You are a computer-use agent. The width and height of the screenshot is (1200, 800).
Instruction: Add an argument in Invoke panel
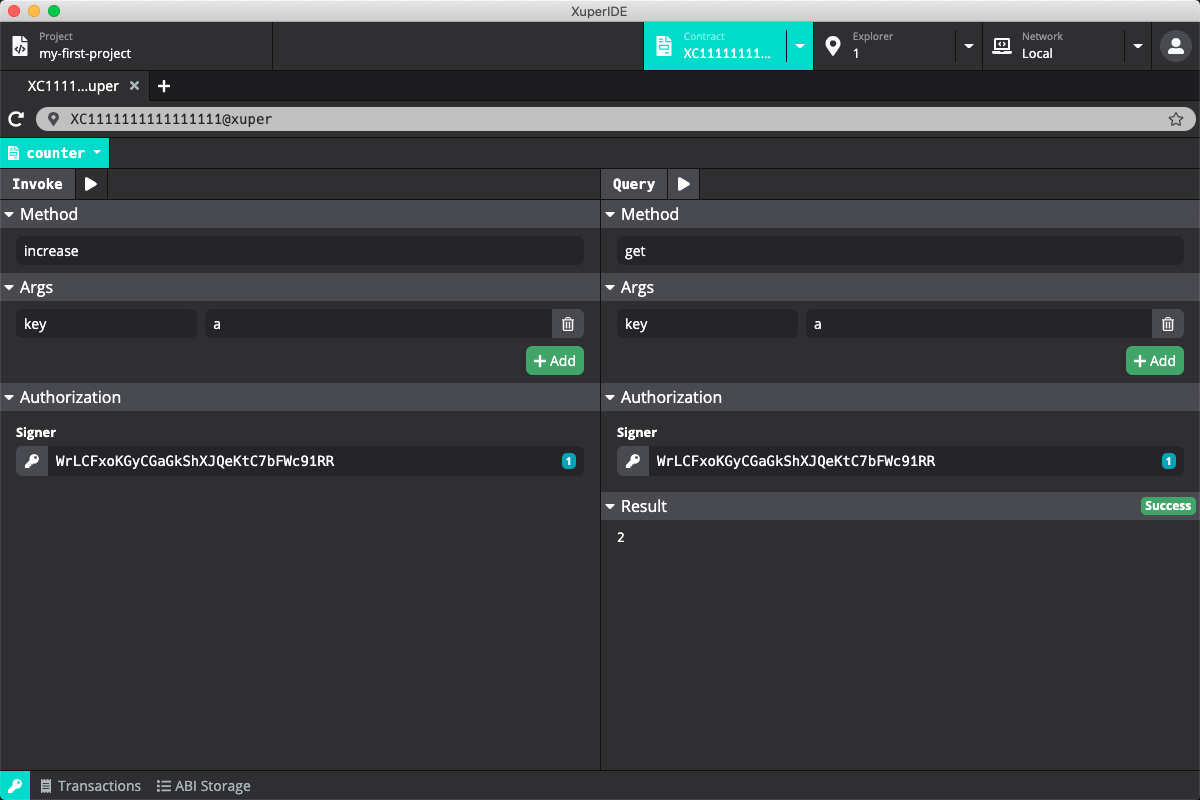[x=555, y=361]
